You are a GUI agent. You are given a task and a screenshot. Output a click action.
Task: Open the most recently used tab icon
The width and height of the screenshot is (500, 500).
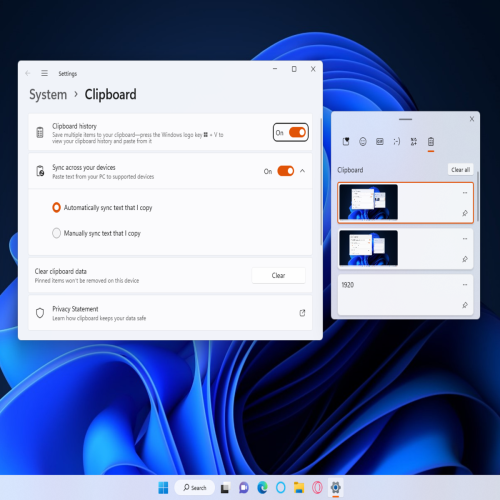346,142
